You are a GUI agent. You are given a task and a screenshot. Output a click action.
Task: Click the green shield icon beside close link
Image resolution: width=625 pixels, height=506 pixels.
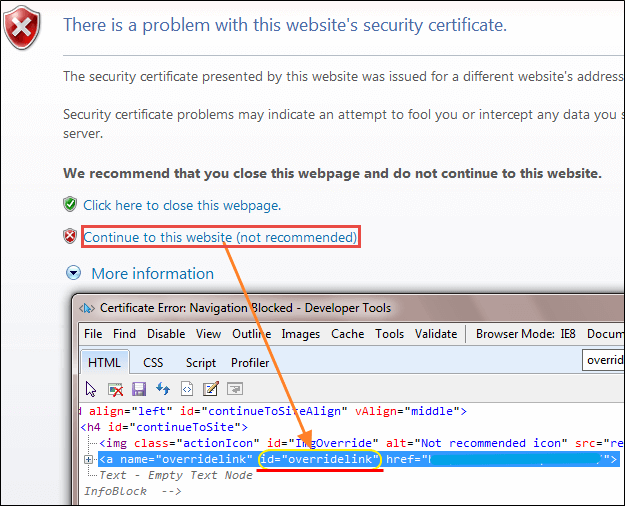(x=70, y=205)
